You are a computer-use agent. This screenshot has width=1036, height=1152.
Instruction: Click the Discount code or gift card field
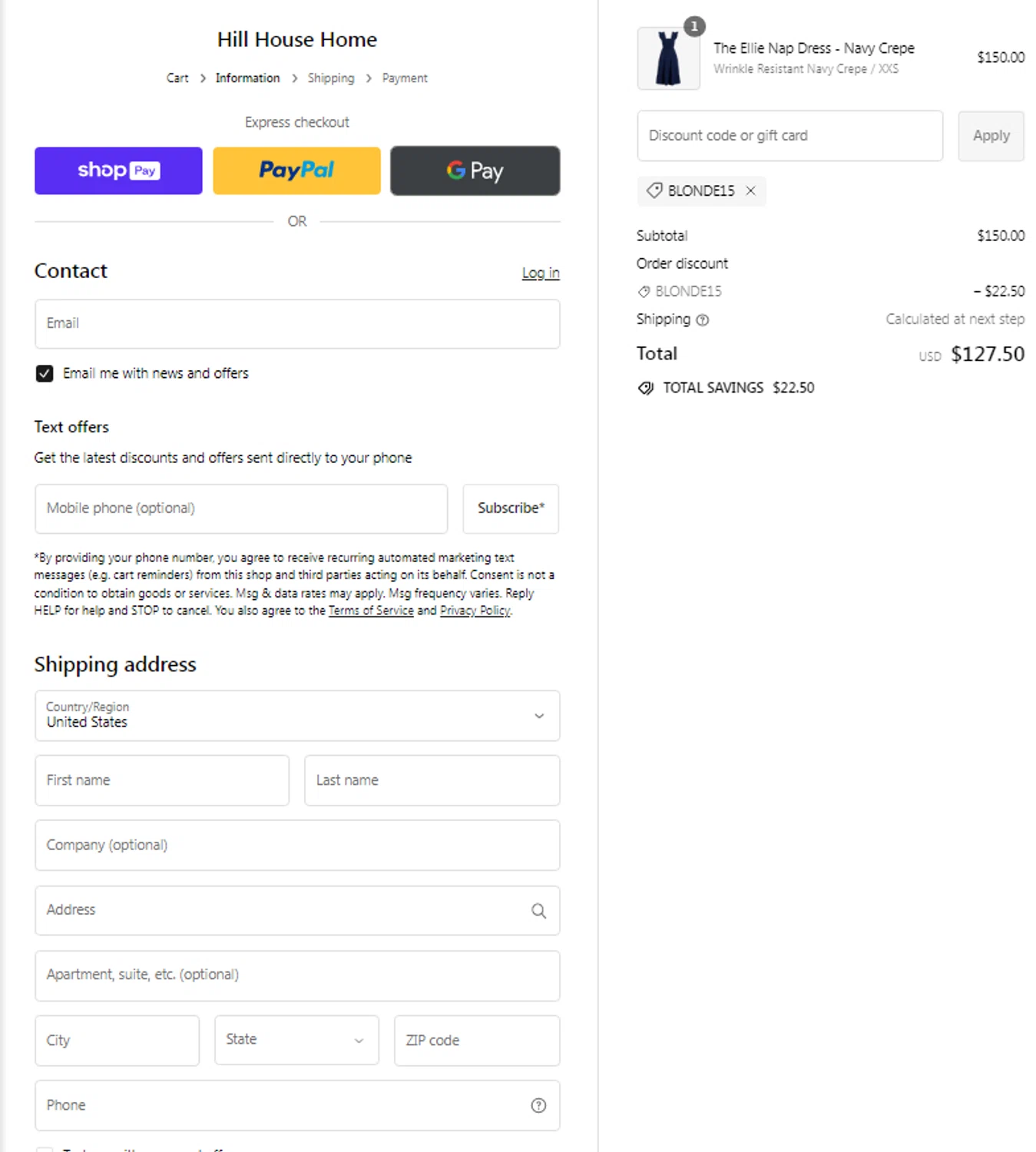[789, 136]
